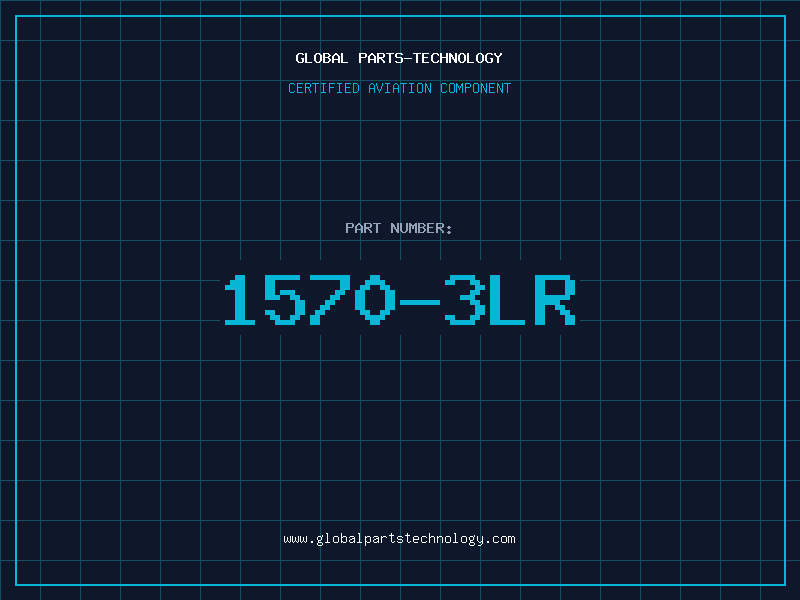Open the www.globalpartstechnology.com link
This screenshot has width=800, height=600.
[399, 539]
